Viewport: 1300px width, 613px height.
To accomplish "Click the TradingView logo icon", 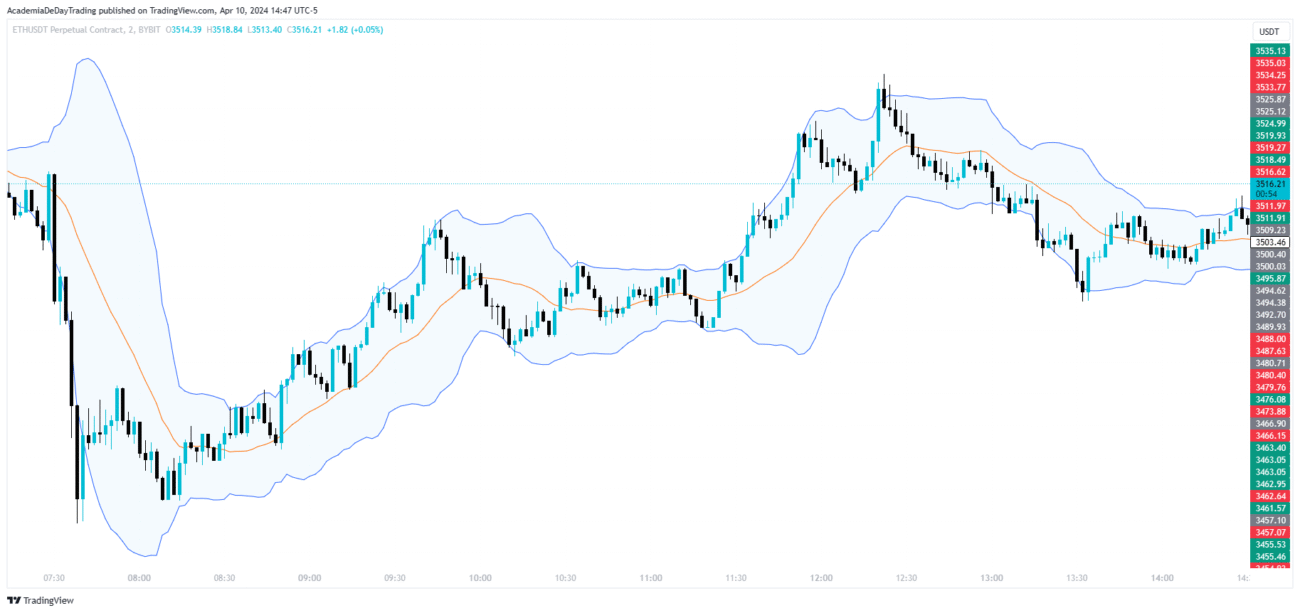I will pos(13,600).
